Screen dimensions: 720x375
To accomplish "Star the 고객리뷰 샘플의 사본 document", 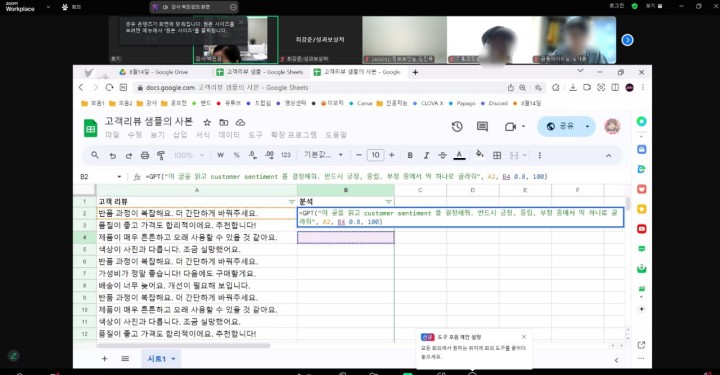I will [x=207, y=123].
